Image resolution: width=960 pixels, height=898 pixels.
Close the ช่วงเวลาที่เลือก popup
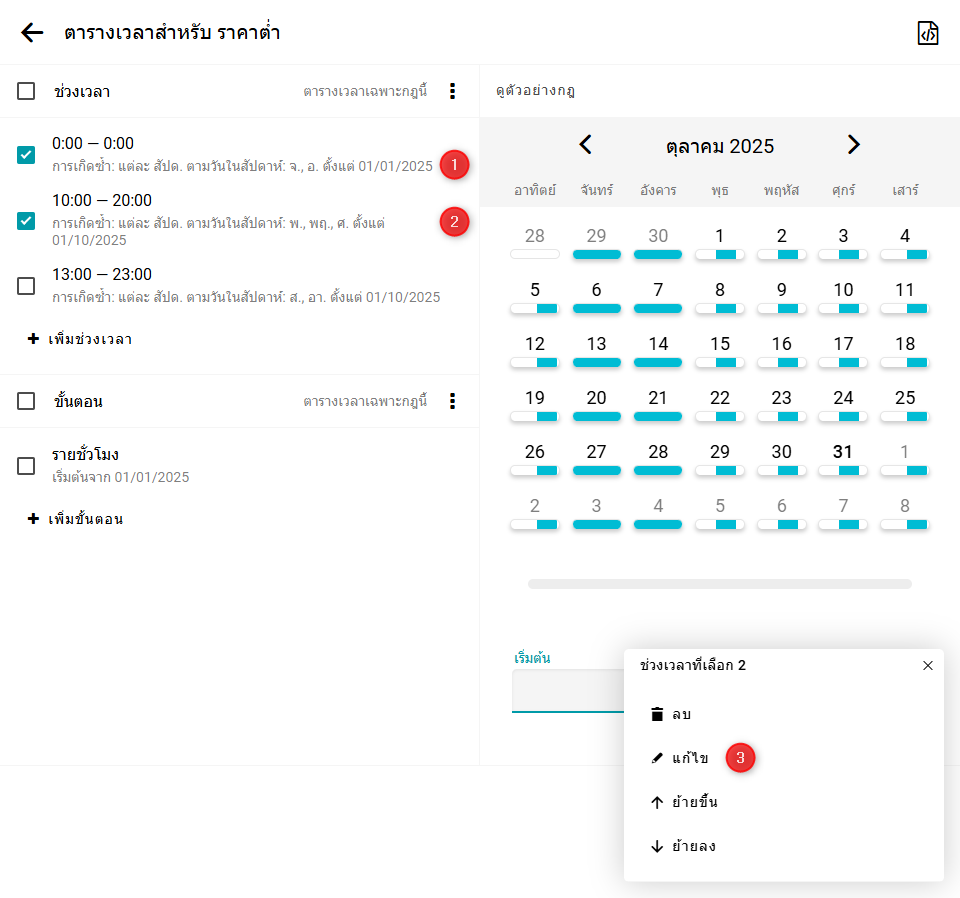(927, 665)
